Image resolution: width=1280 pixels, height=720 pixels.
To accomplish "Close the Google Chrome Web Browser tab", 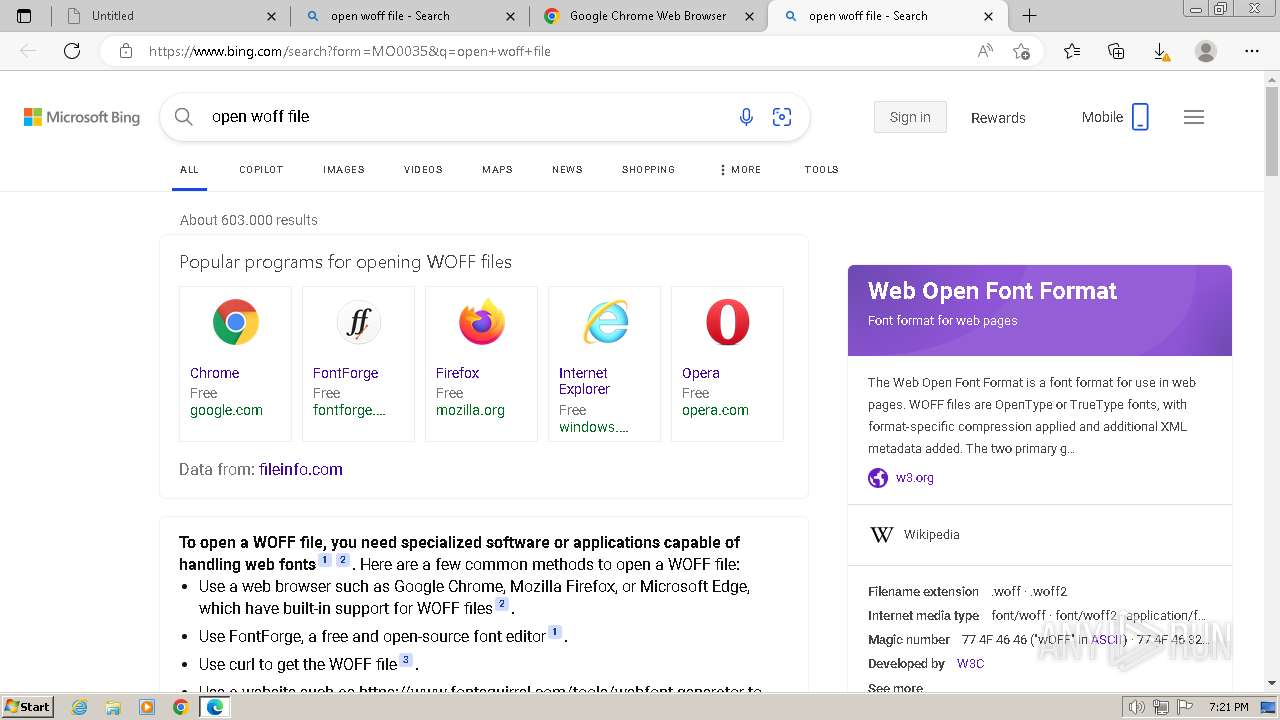I will 749,16.
